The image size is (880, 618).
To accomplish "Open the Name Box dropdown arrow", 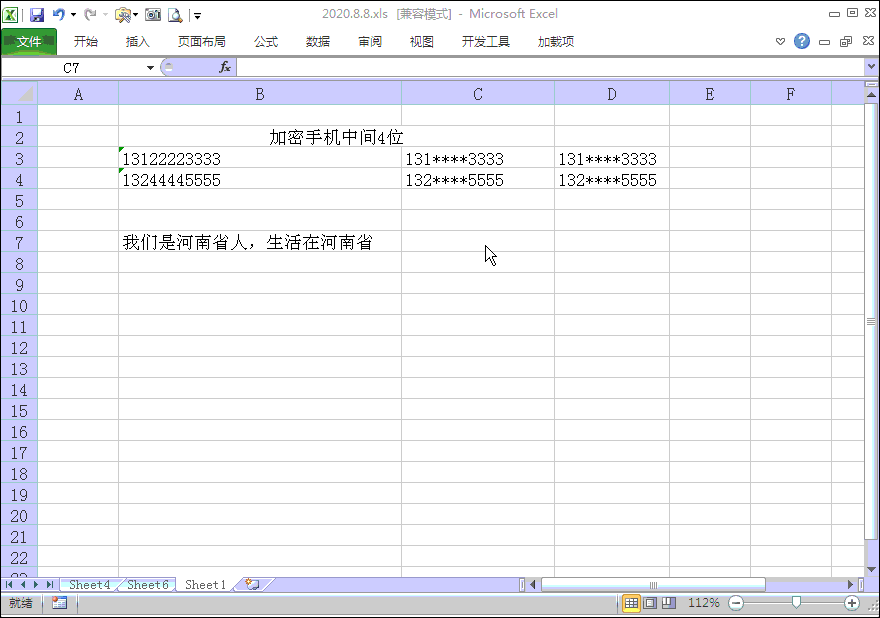I will click(149, 67).
